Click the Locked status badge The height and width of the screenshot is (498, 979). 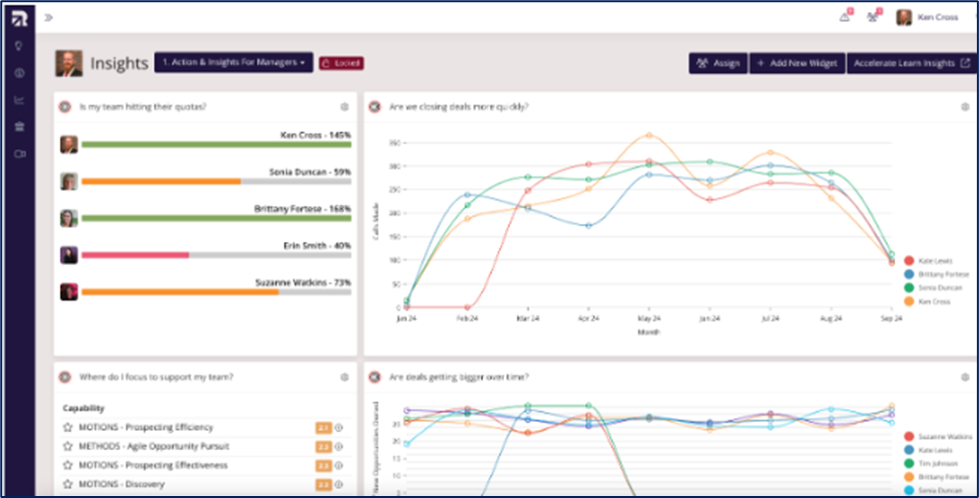tap(342, 63)
